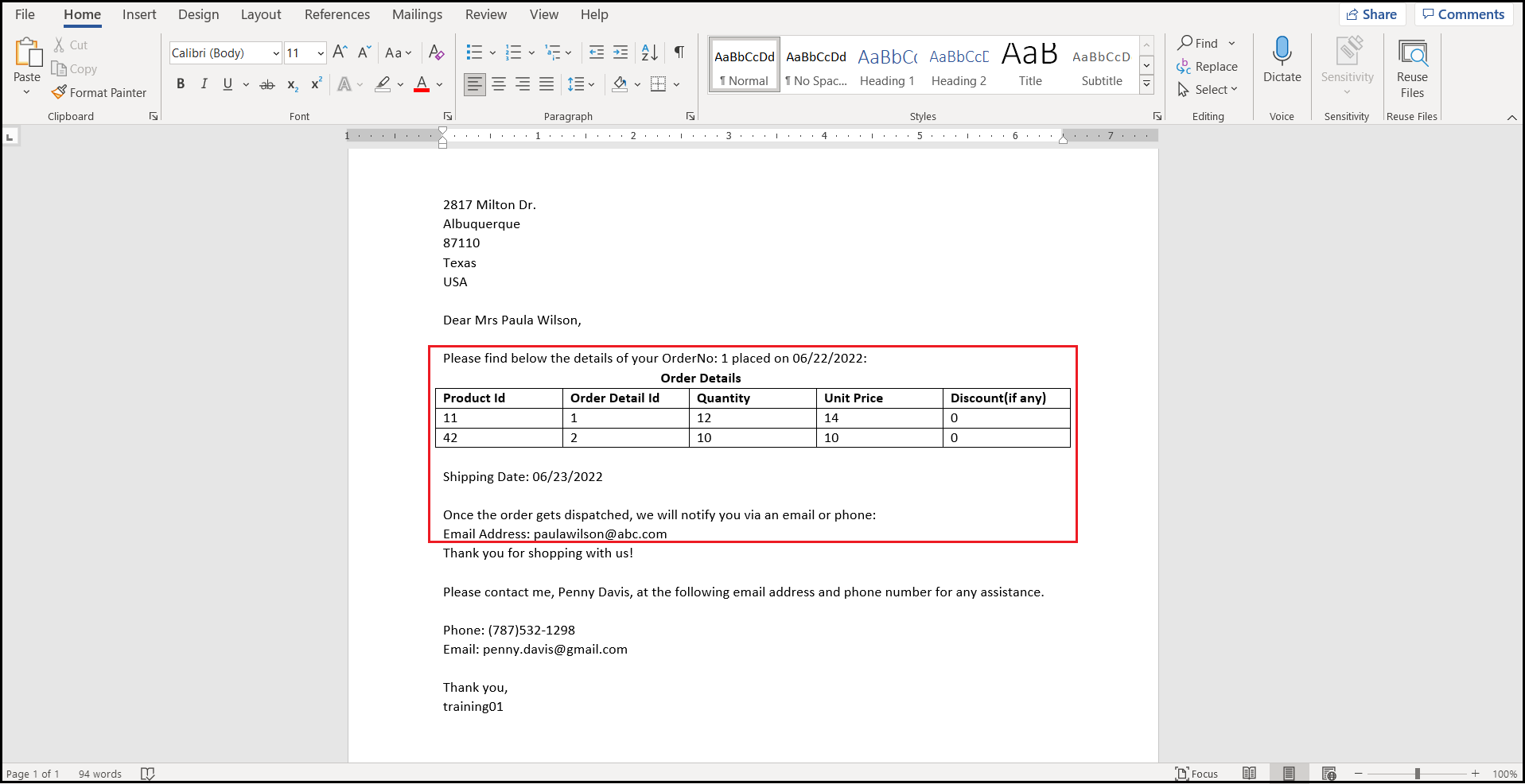Switch to the Mailings tab
The image size is (1525, 784).
417,14
